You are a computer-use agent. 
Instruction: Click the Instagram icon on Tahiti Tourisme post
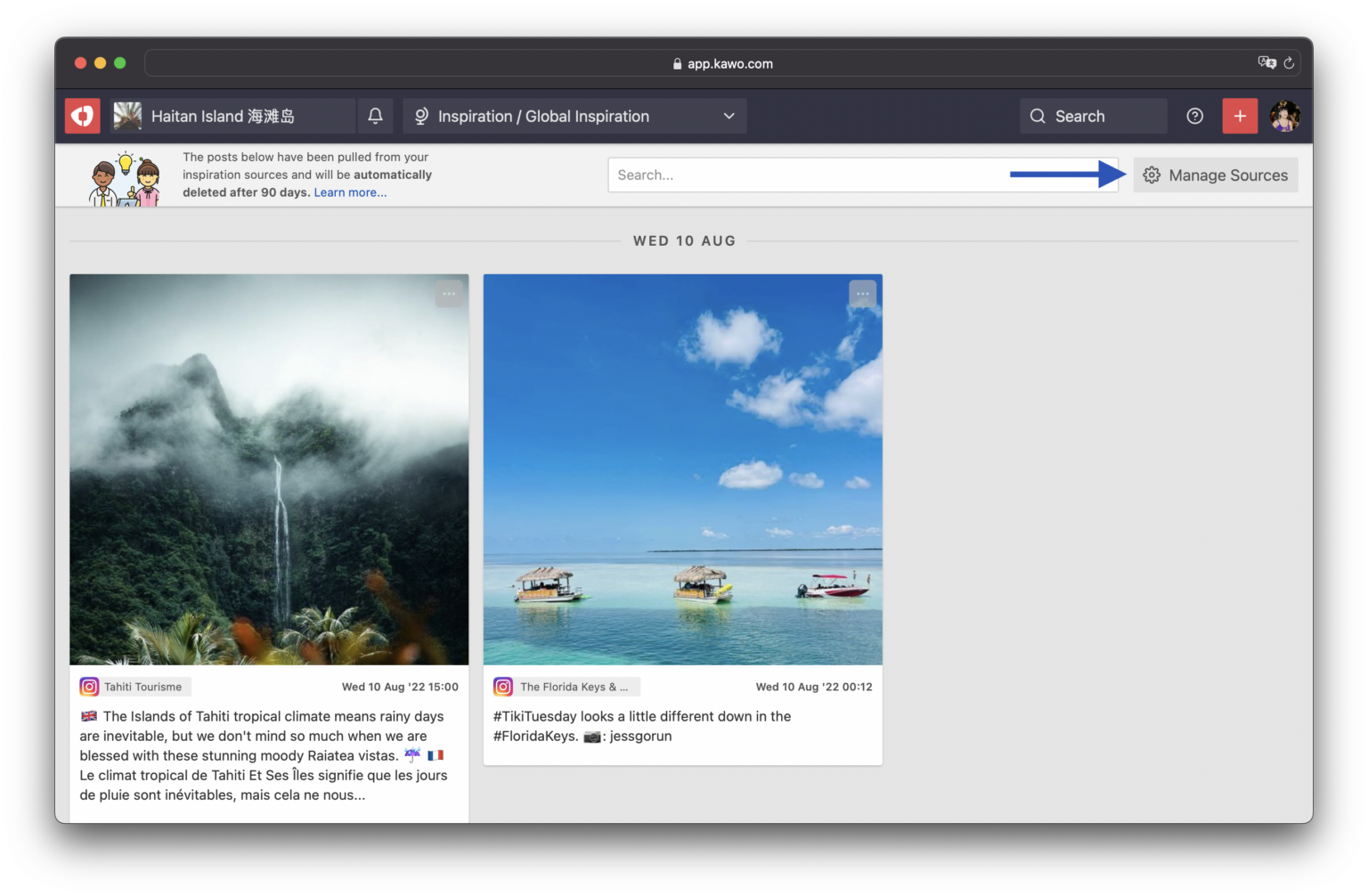point(89,687)
